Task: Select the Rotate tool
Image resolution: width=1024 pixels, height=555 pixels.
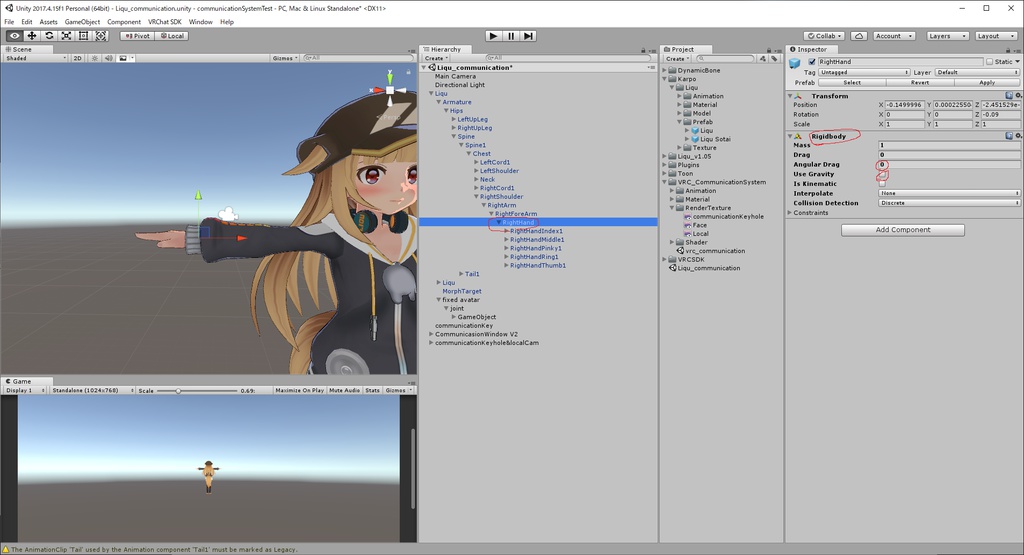Action: point(49,36)
